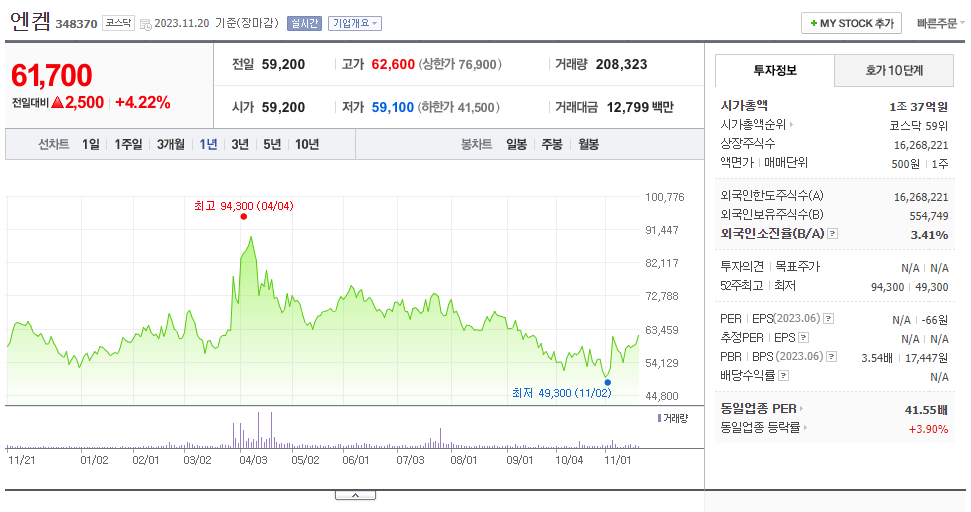Click the red 최고 94,300 marker dot
The height and width of the screenshot is (512, 971).
tap(244, 217)
